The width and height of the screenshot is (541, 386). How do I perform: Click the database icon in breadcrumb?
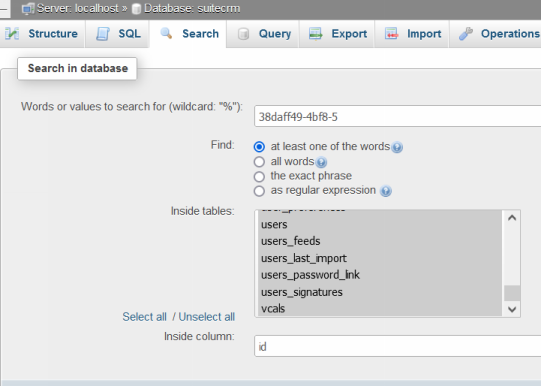click(x=137, y=9)
